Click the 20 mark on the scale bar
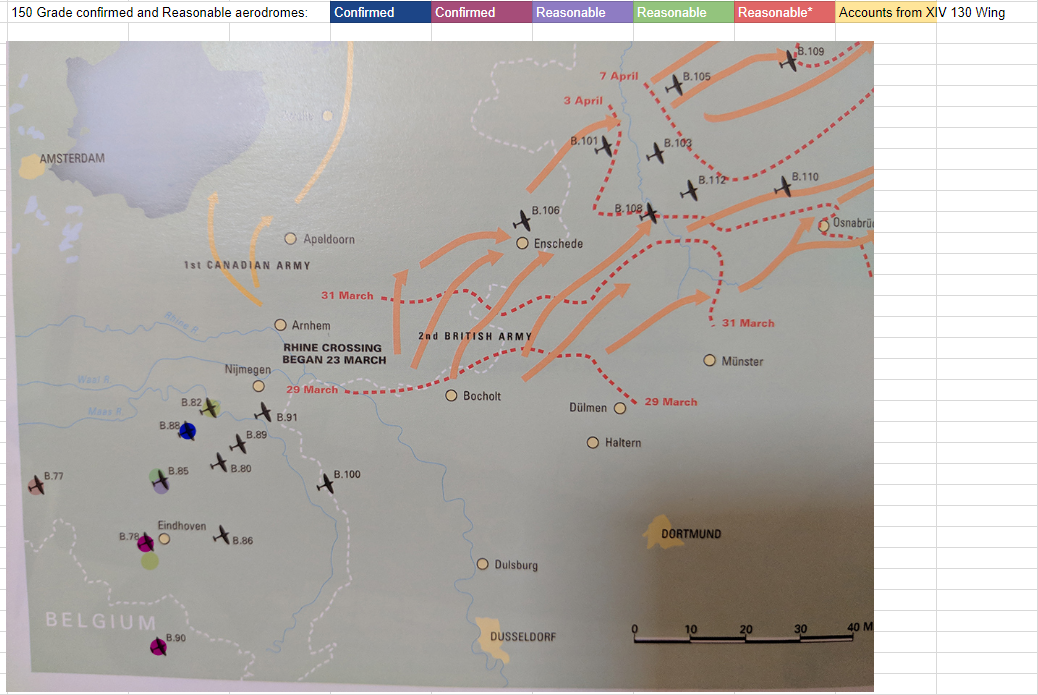 [745, 629]
